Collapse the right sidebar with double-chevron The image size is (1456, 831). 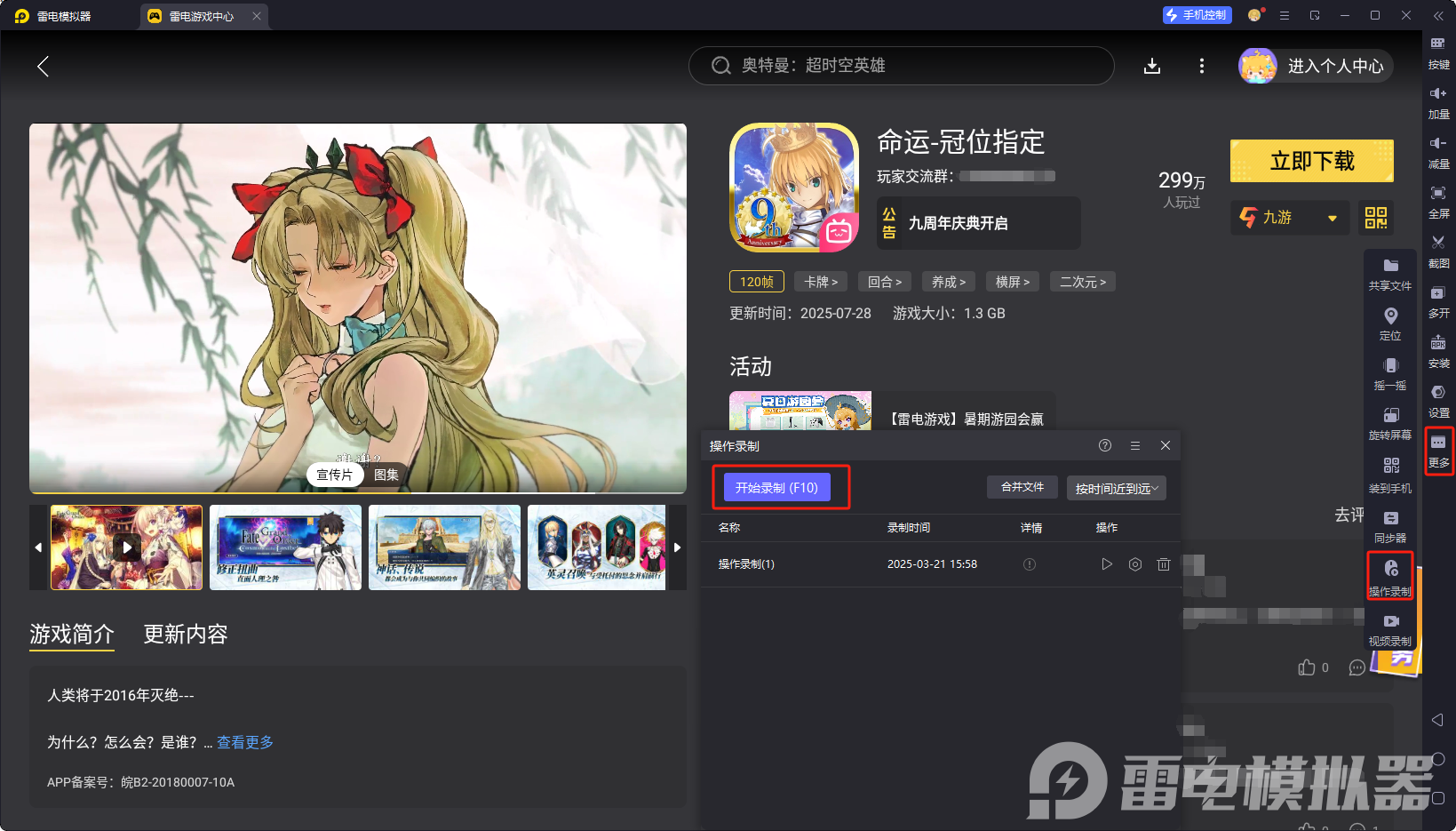tap(1438, 16)
